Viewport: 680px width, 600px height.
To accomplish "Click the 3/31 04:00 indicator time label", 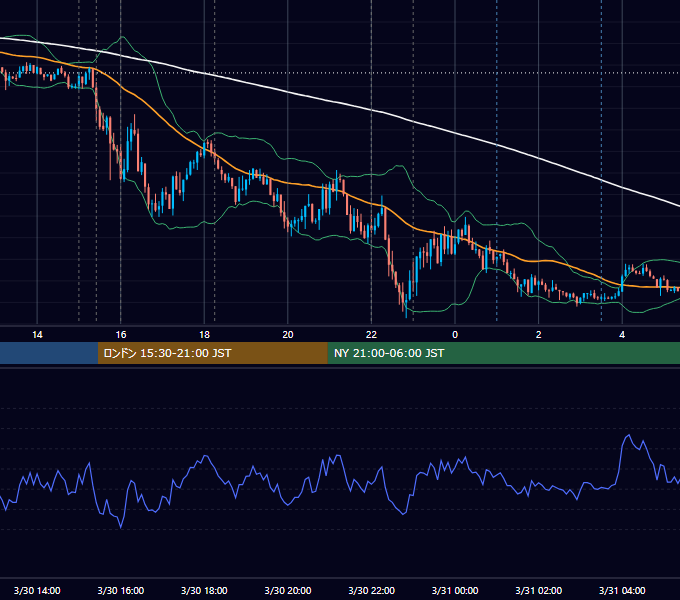I will pos(622,590).
